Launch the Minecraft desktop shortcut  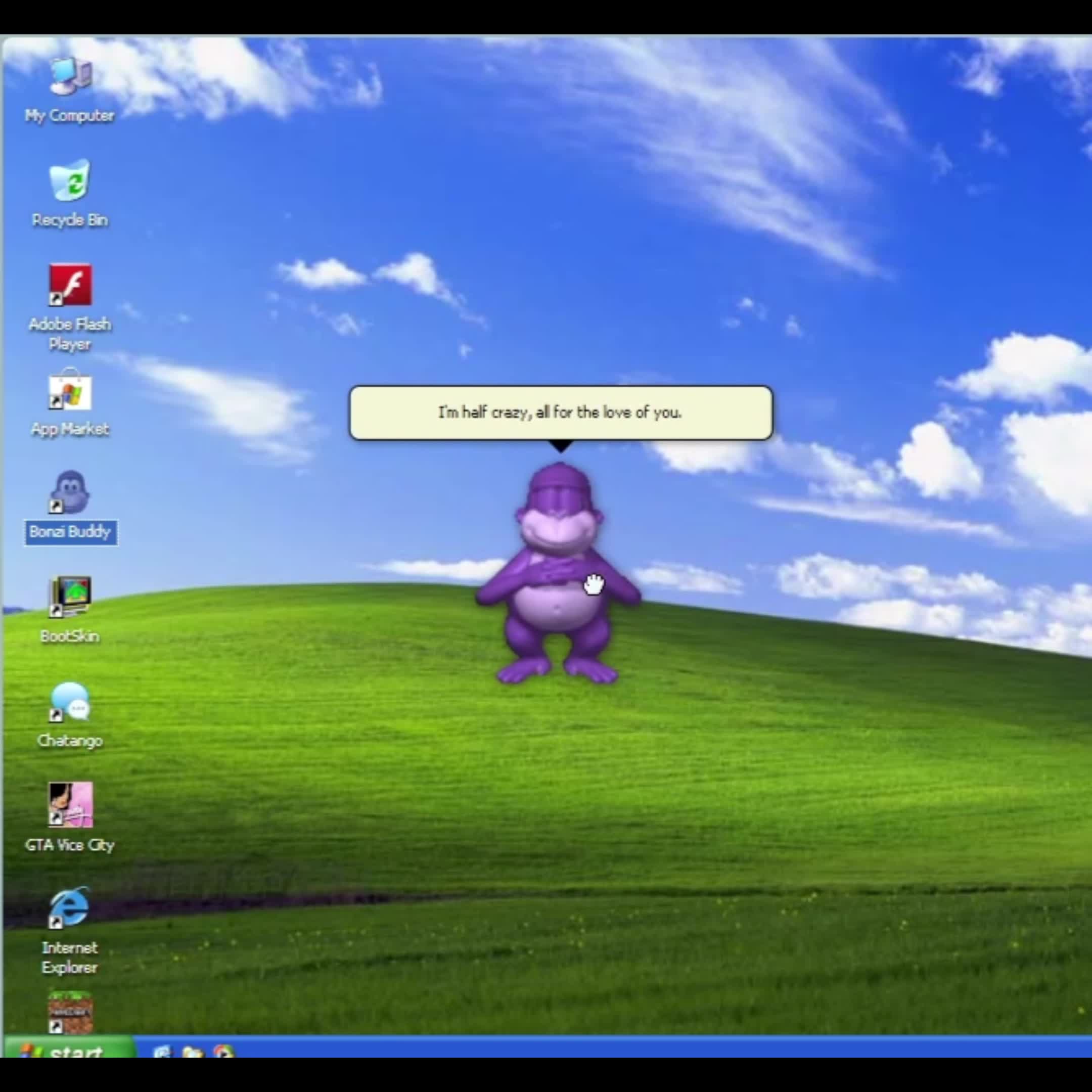(x=70, y=1013)
